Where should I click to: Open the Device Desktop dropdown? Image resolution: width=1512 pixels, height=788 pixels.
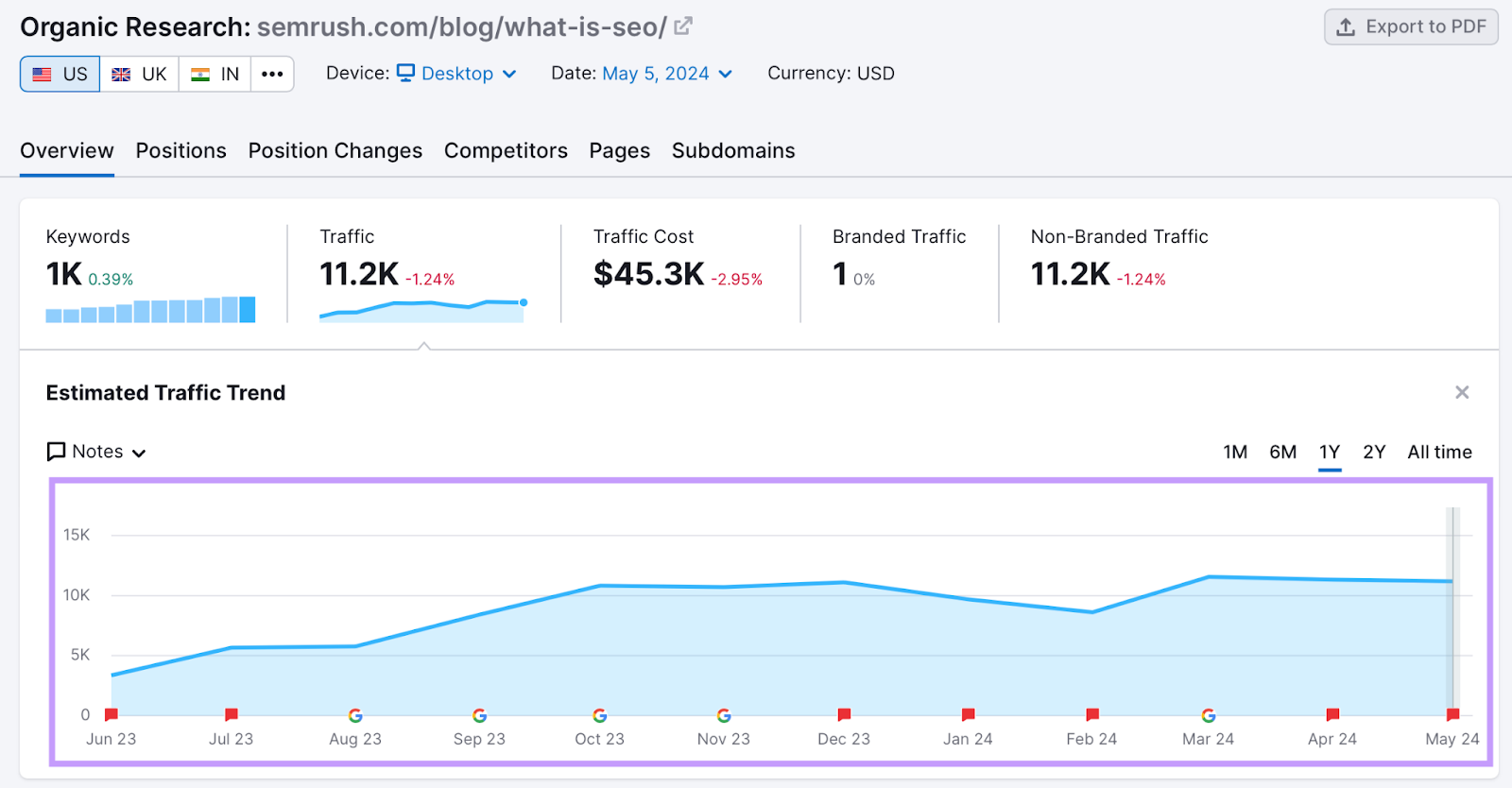(457, 74)
